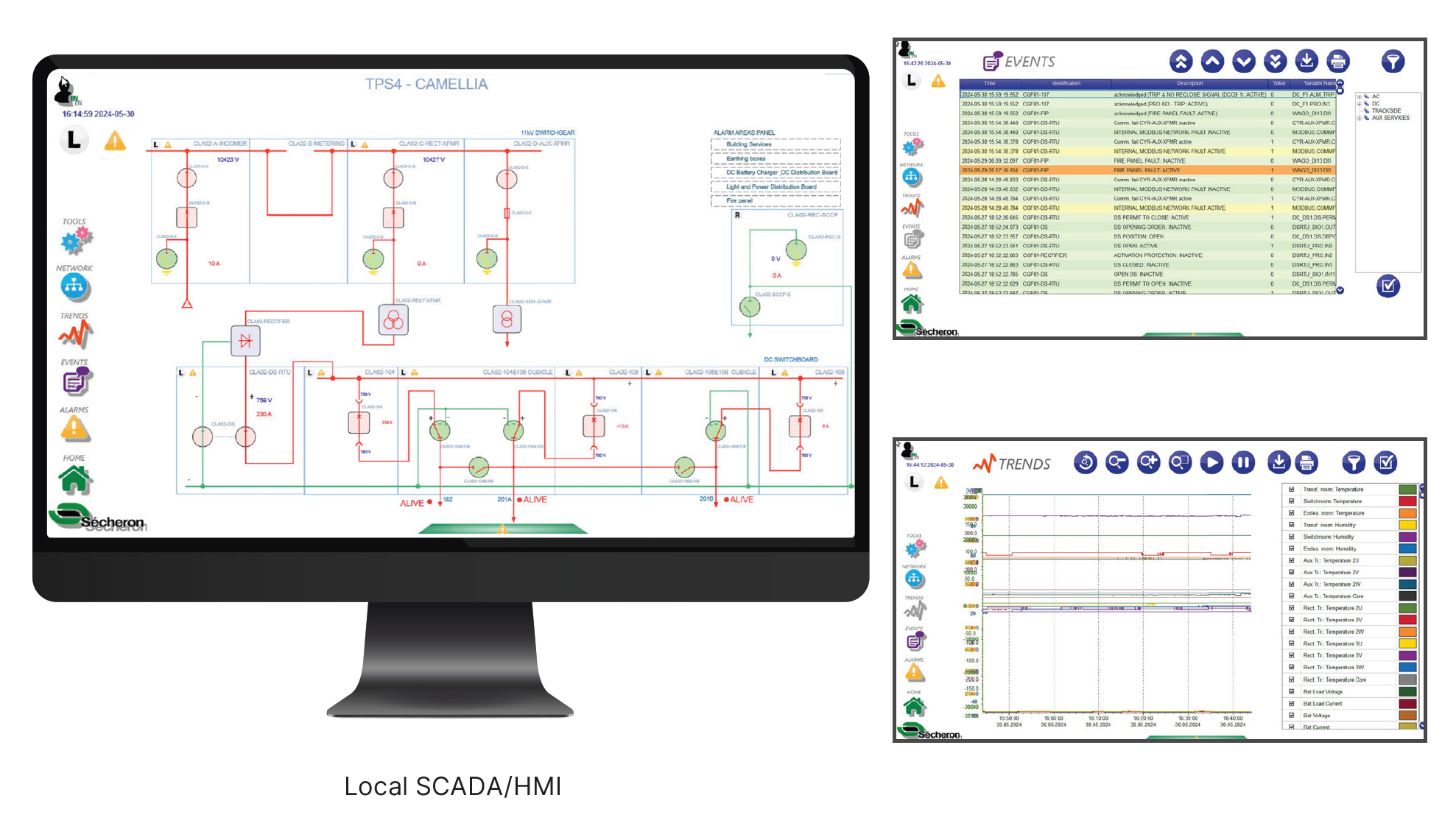This screenshot has width=1456, height=826.
Task: Click the Events filter funnel icon
Action: (x=1391, y=62)
